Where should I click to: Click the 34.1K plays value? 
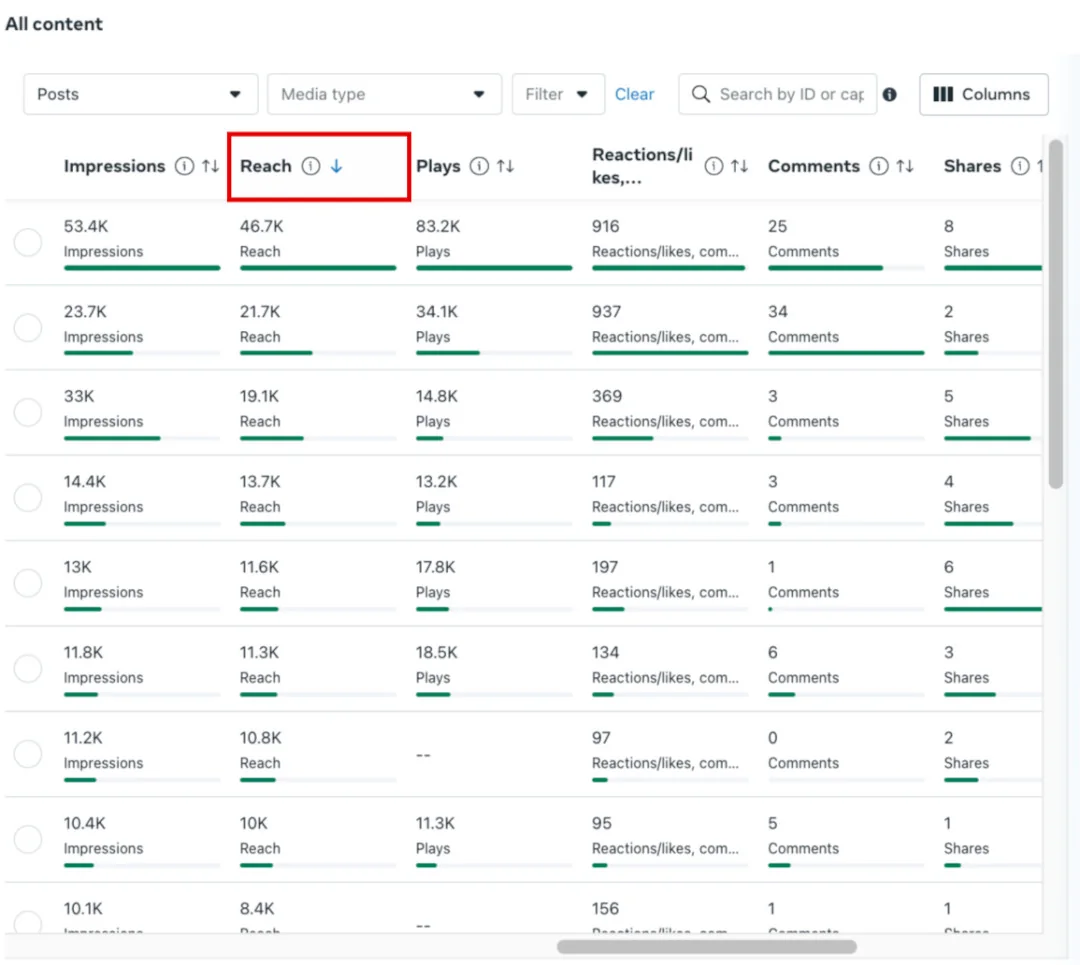click(437, 312)
